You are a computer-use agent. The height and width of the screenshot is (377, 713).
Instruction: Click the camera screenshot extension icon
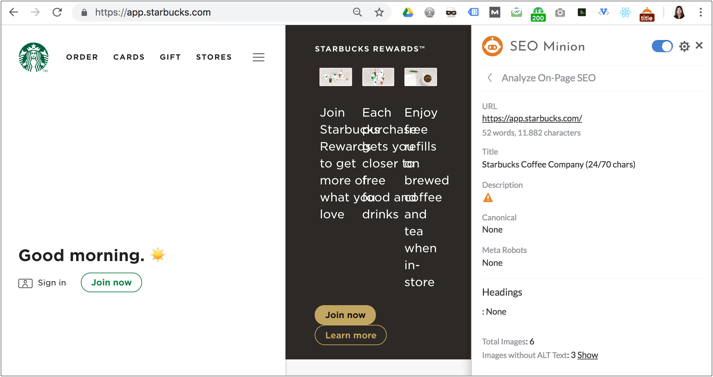click(x=560, y=13)
